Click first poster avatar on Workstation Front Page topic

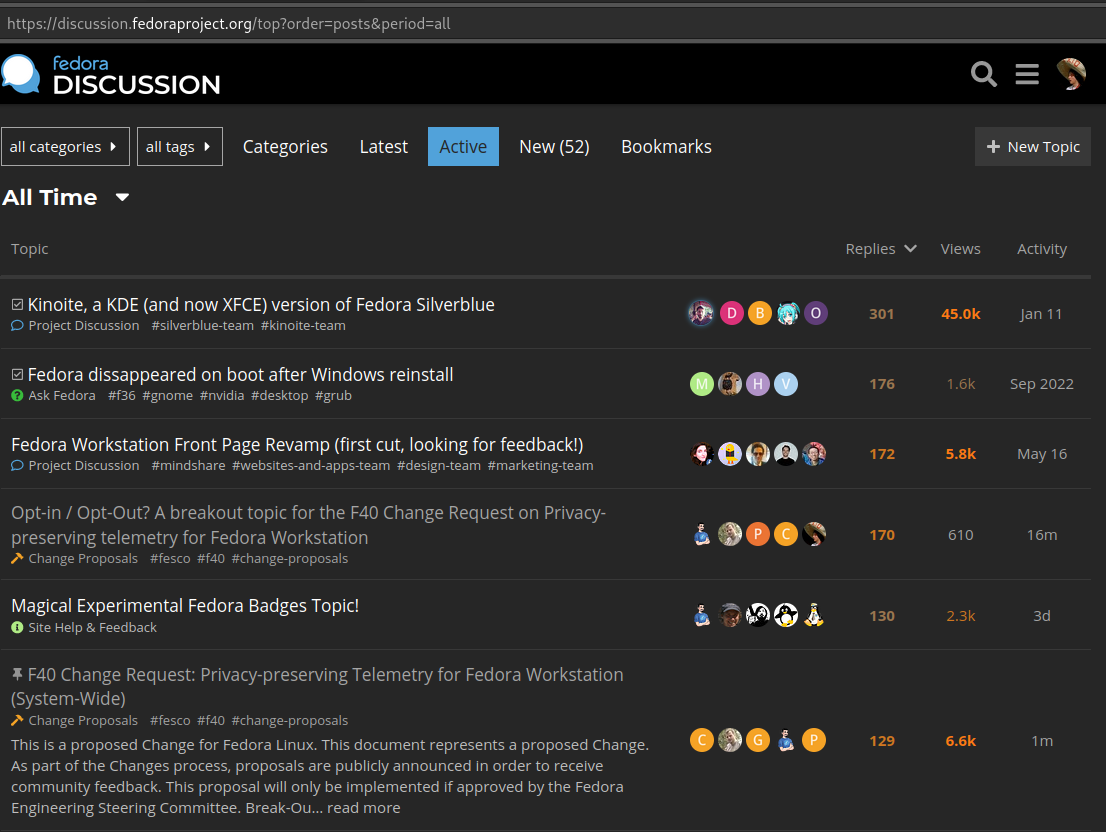coord(701,453)
